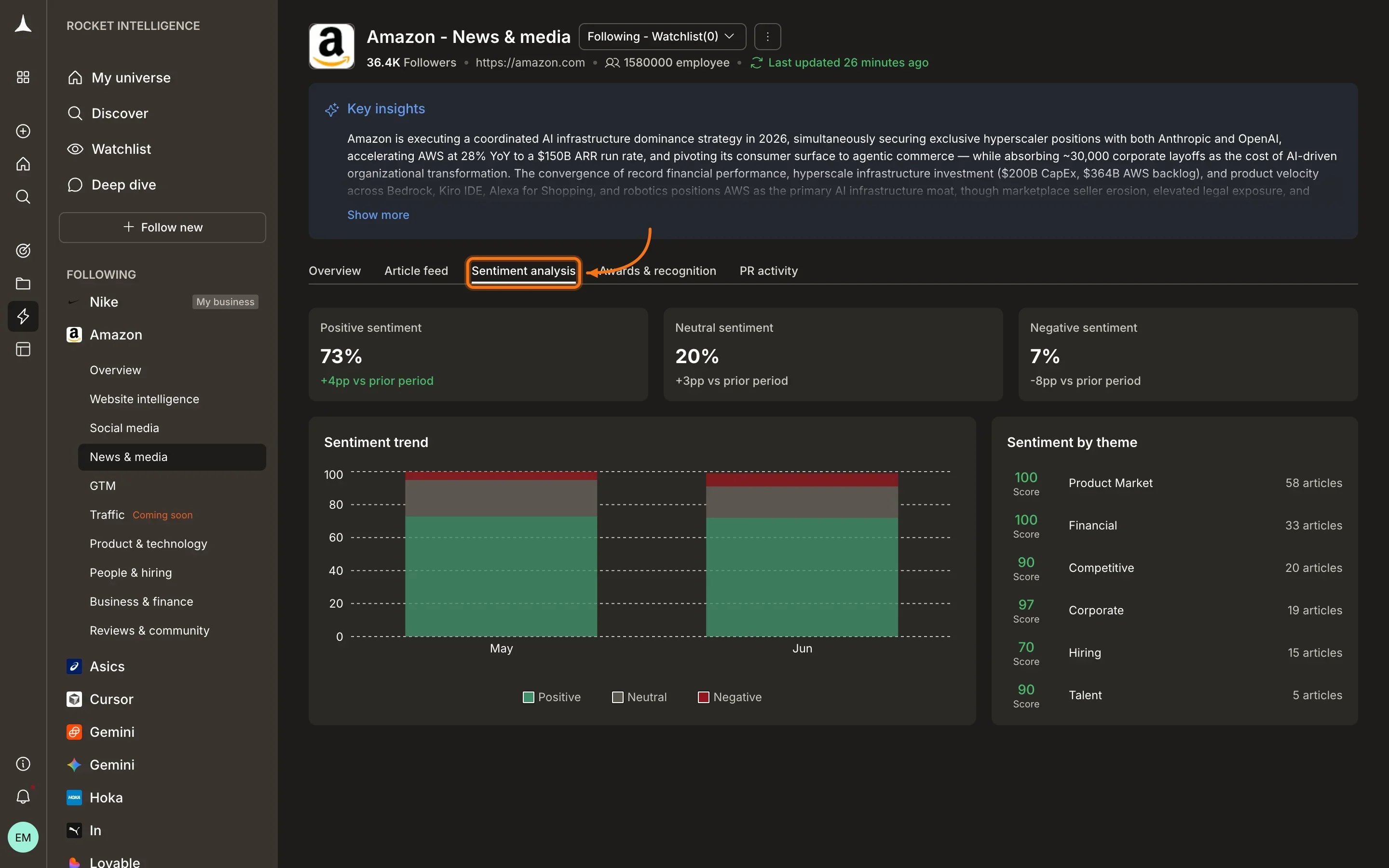Click the info circle icon in the left rail
The image size is (1389, 868).
[x=23, y=763]
